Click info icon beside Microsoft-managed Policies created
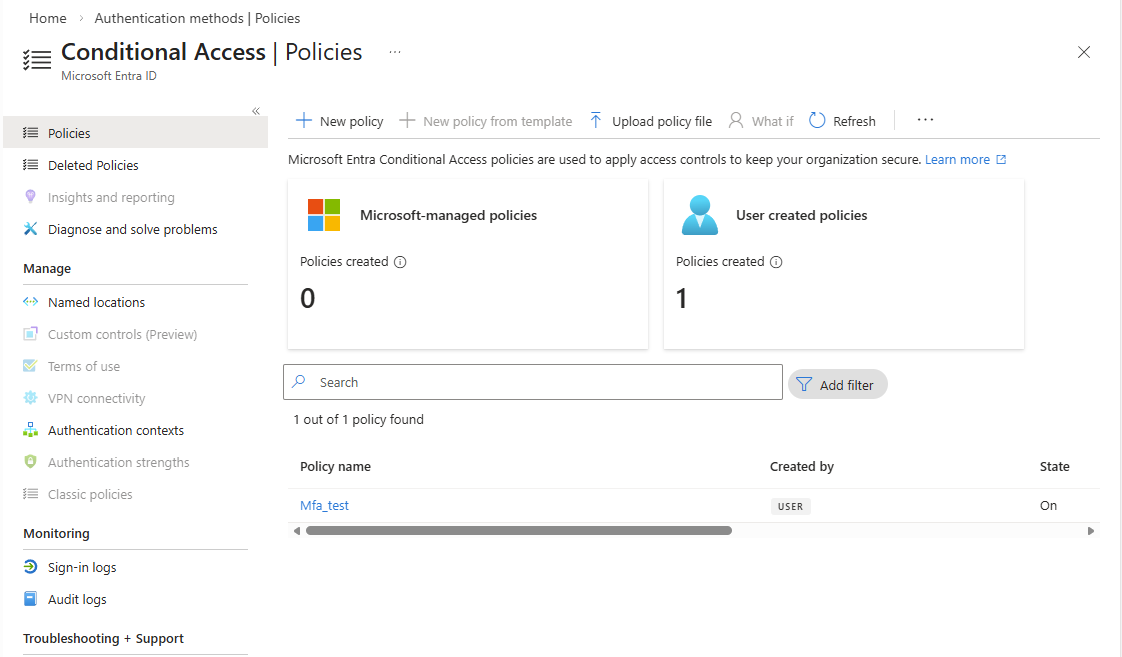The height and width of the screenshot is (657, 1122). click(400, 262)
